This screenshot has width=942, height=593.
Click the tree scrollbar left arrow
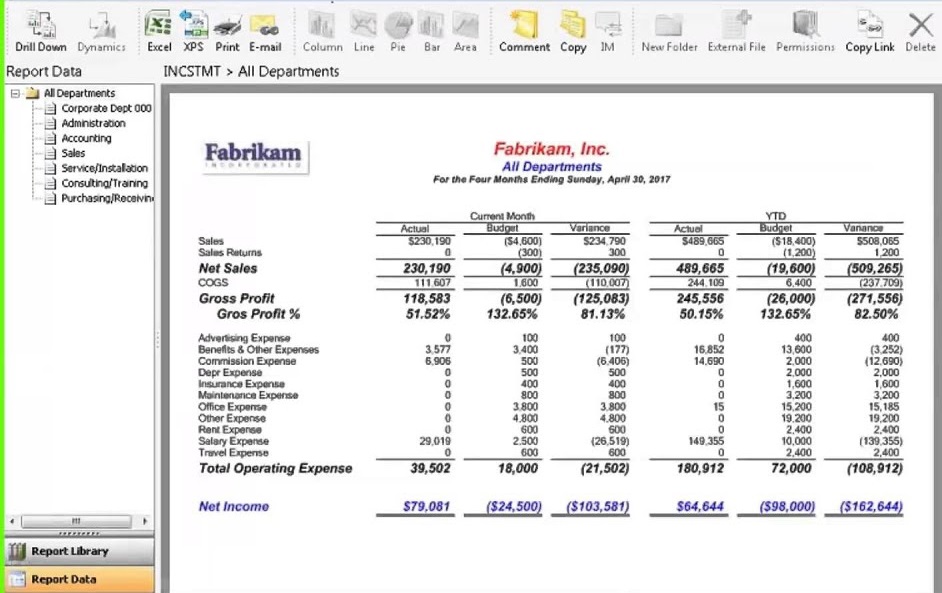[x=12, y=521]
